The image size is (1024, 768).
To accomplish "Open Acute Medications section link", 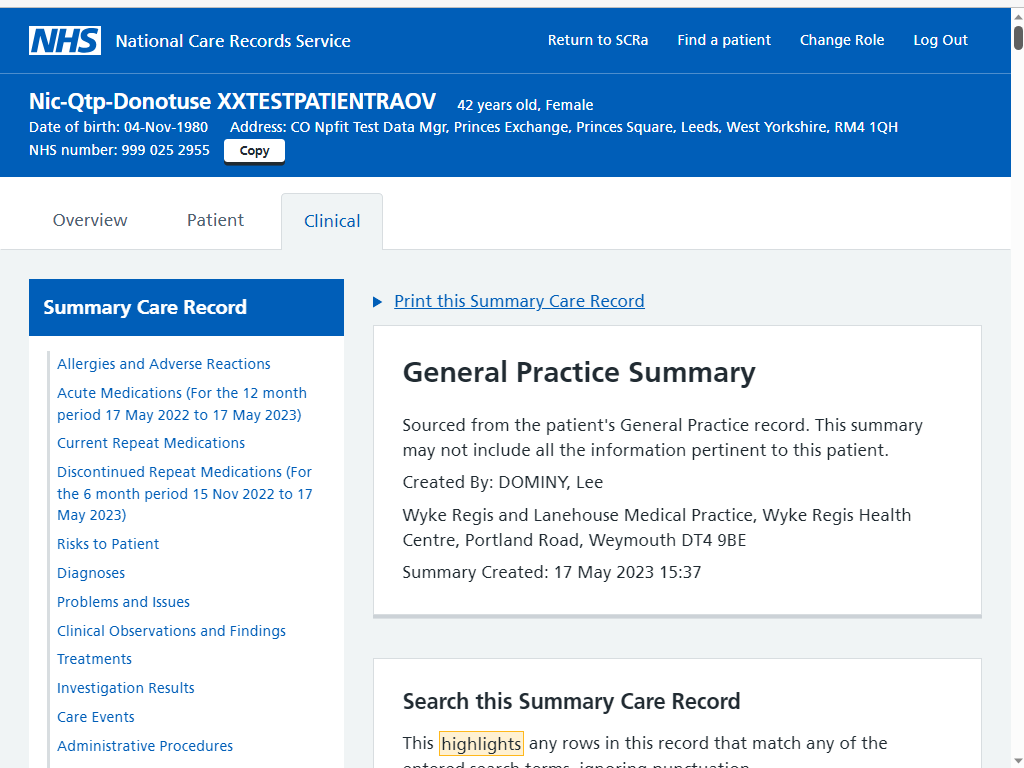I will pos(182,404).
